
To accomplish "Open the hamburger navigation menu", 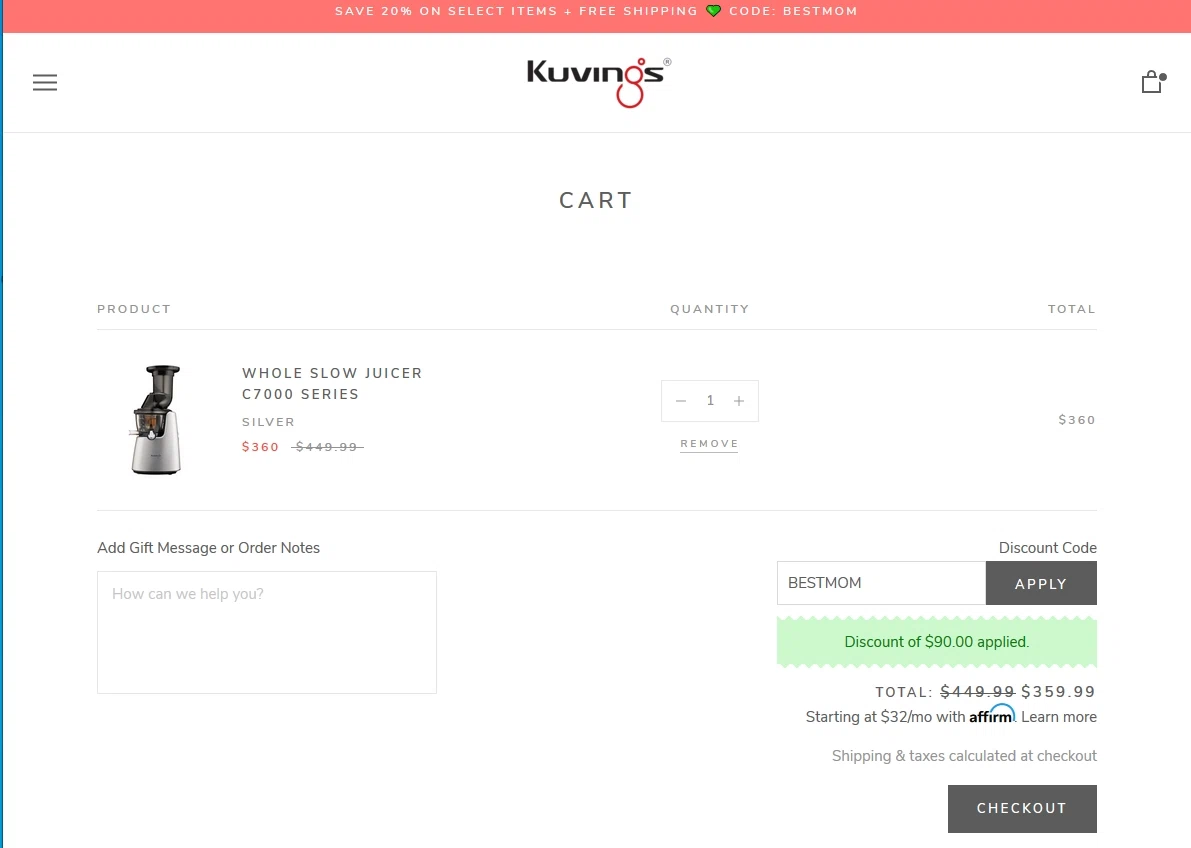I will [x=45, y=82].
